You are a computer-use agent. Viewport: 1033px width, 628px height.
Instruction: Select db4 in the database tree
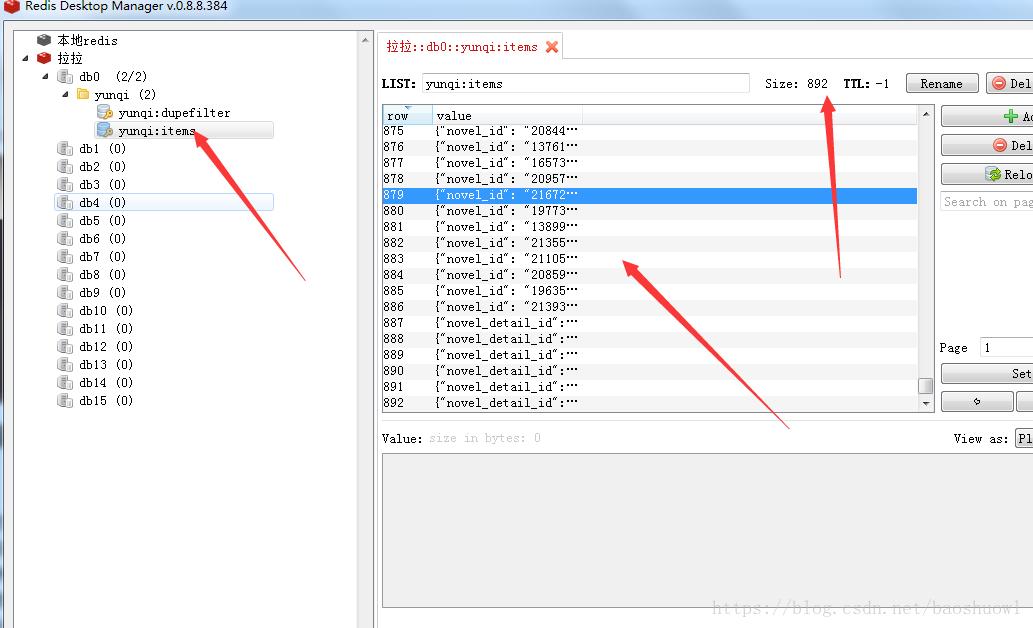(89, 203)
